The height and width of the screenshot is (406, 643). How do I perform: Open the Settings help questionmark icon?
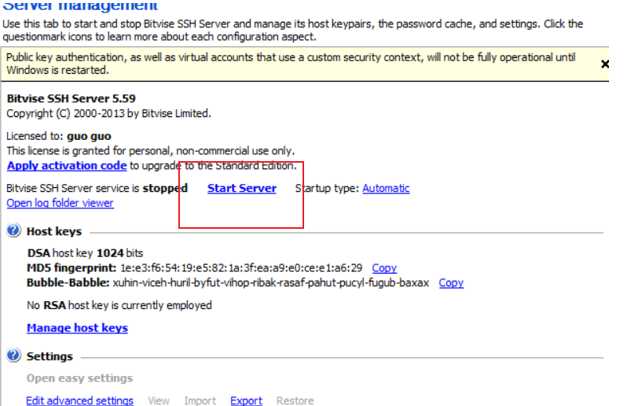14,355
